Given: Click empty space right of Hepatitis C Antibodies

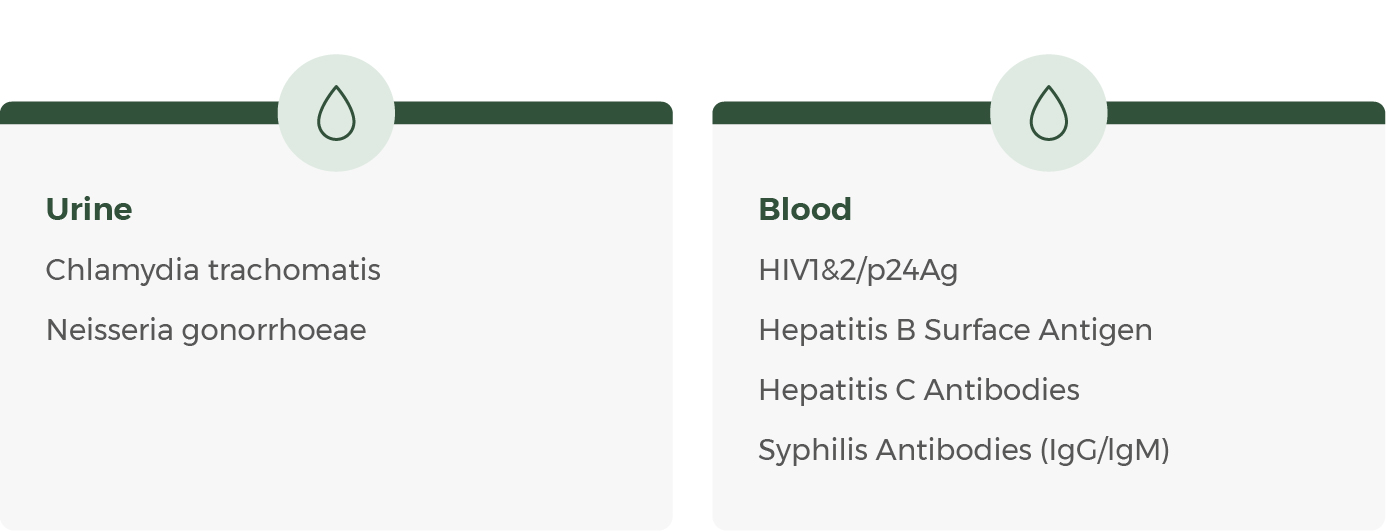Looking at the screenshot, I should click(1230, 390).
